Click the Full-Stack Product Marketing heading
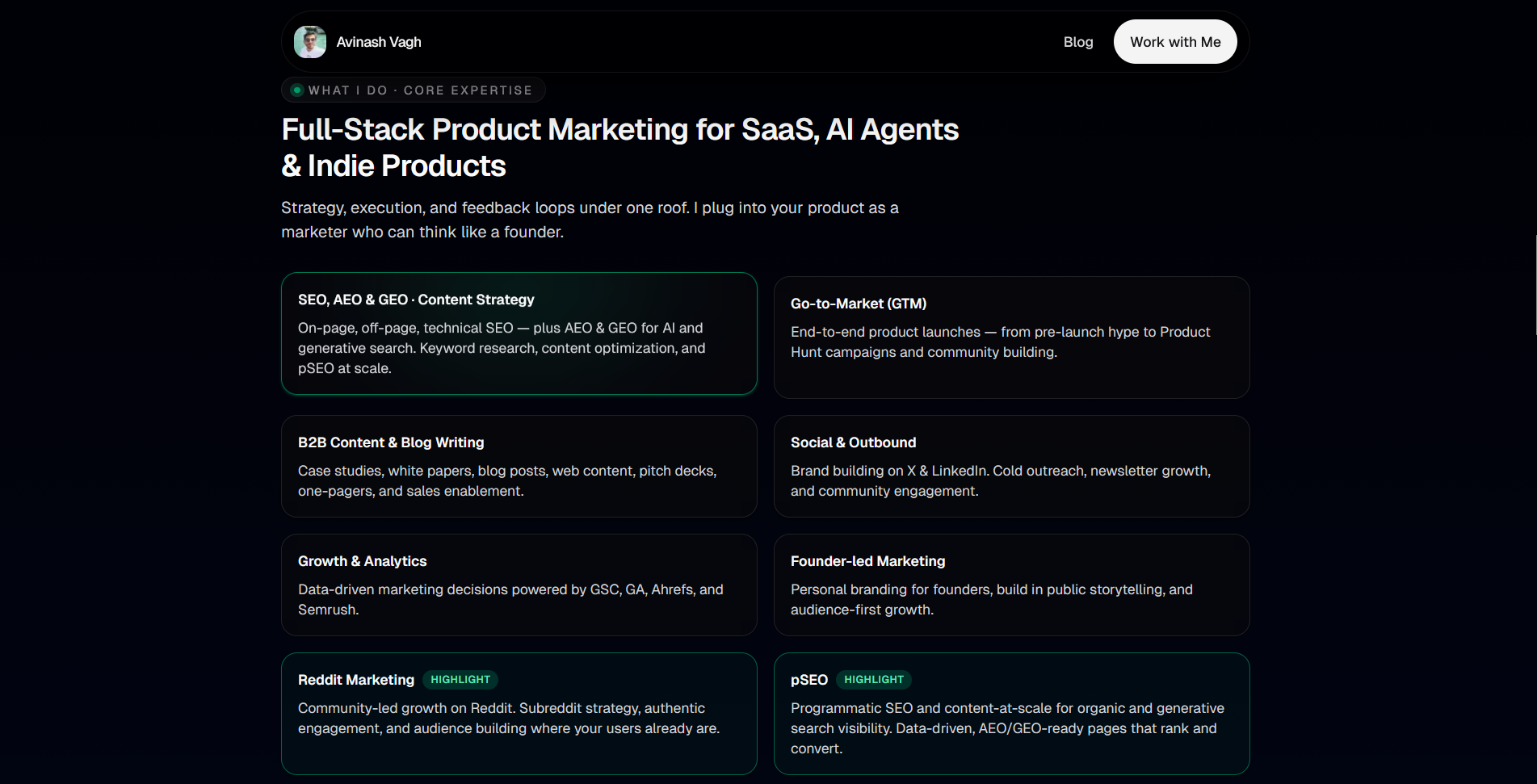Viewport: 1537px width, 784px height. [619, 147]
